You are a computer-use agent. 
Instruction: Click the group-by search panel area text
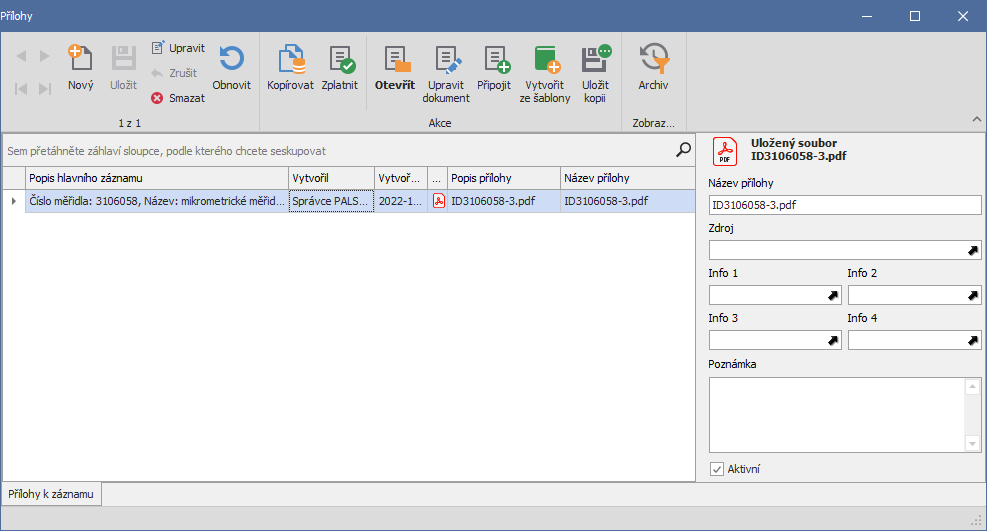(167, 151)
